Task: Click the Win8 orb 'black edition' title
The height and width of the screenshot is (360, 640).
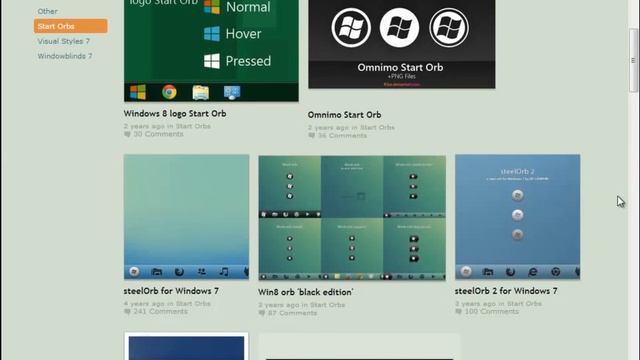Action: [x=305, y=292]
